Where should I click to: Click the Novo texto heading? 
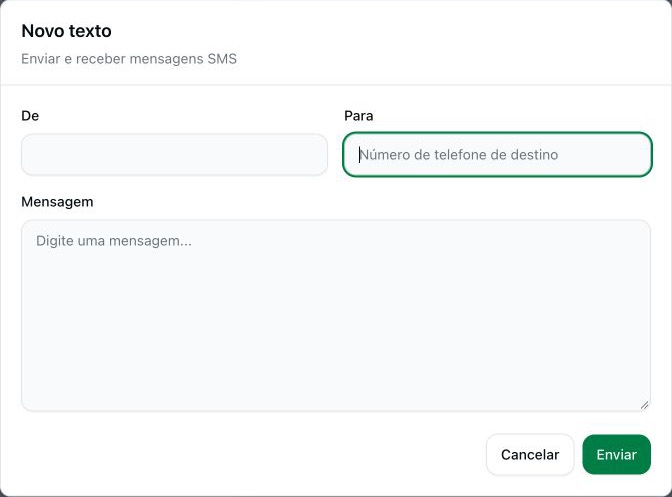click(x=66, y=31)
